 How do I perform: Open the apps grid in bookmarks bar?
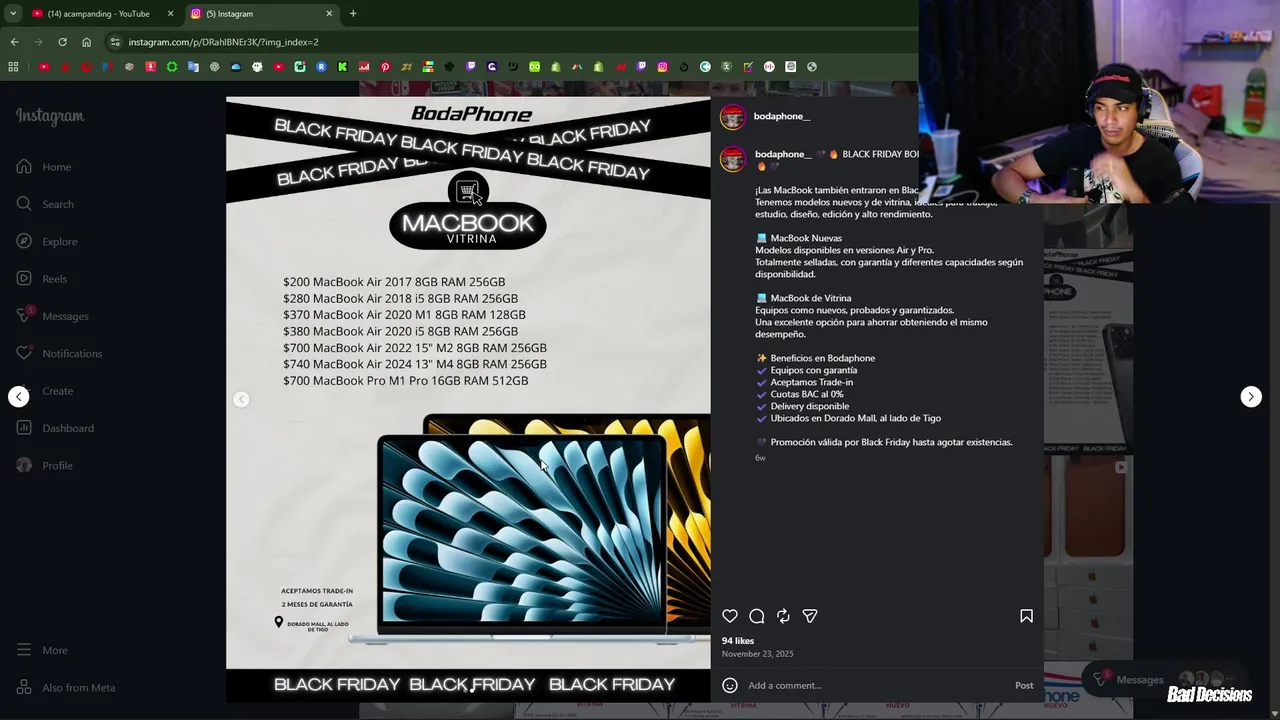click(13, 67)
